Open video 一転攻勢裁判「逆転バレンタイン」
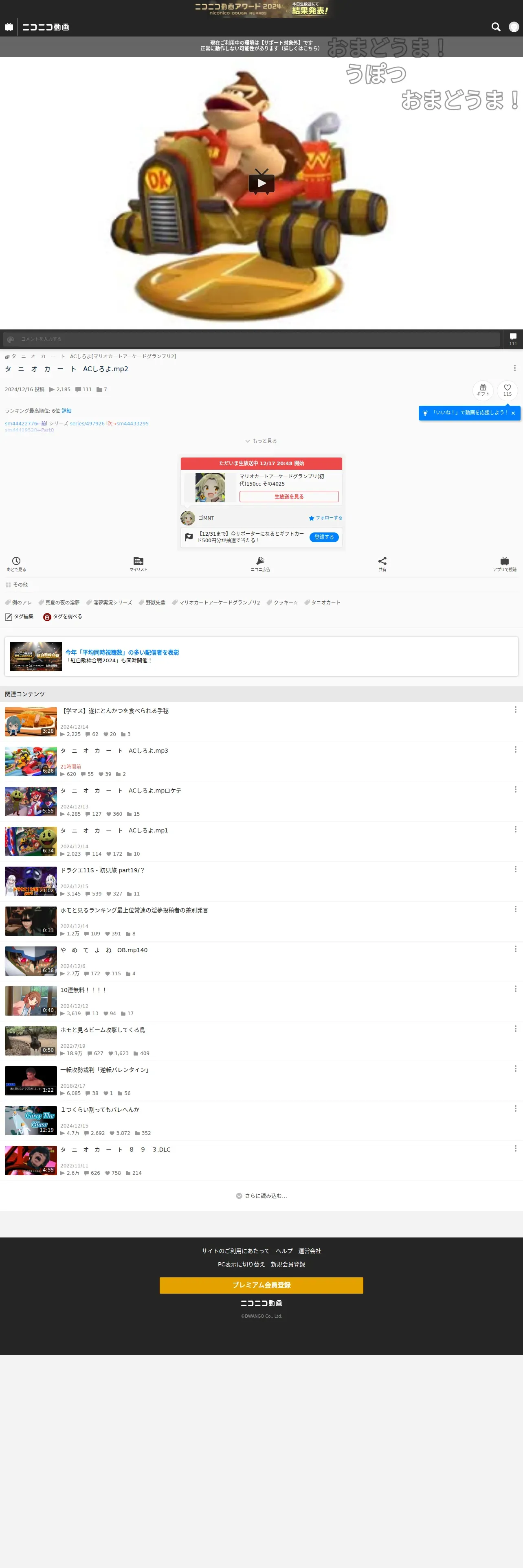 (x=105, y=1069)
